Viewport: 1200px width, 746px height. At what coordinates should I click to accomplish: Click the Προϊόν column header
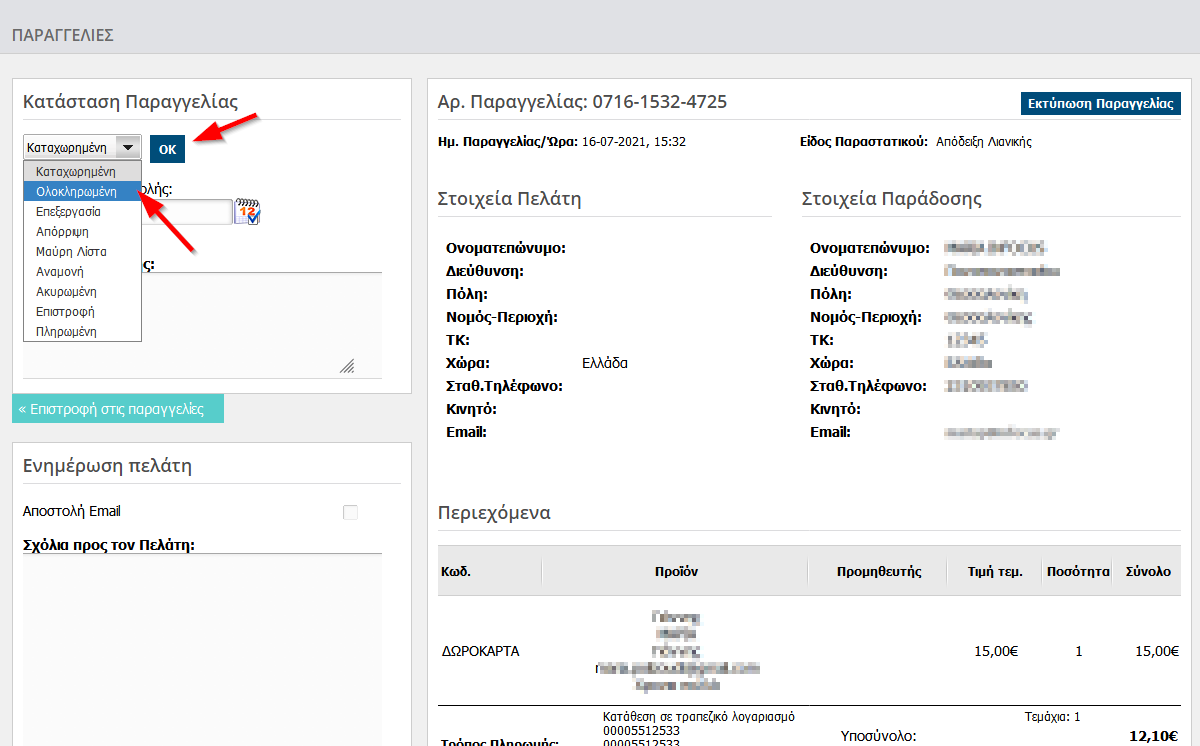pyautogui.click(x=676, y=572)
